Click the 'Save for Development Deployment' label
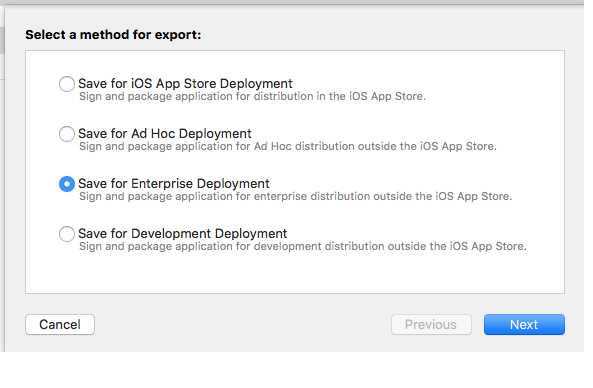The width and height of the screenshot is (593, 388). [x=183, y=234]
